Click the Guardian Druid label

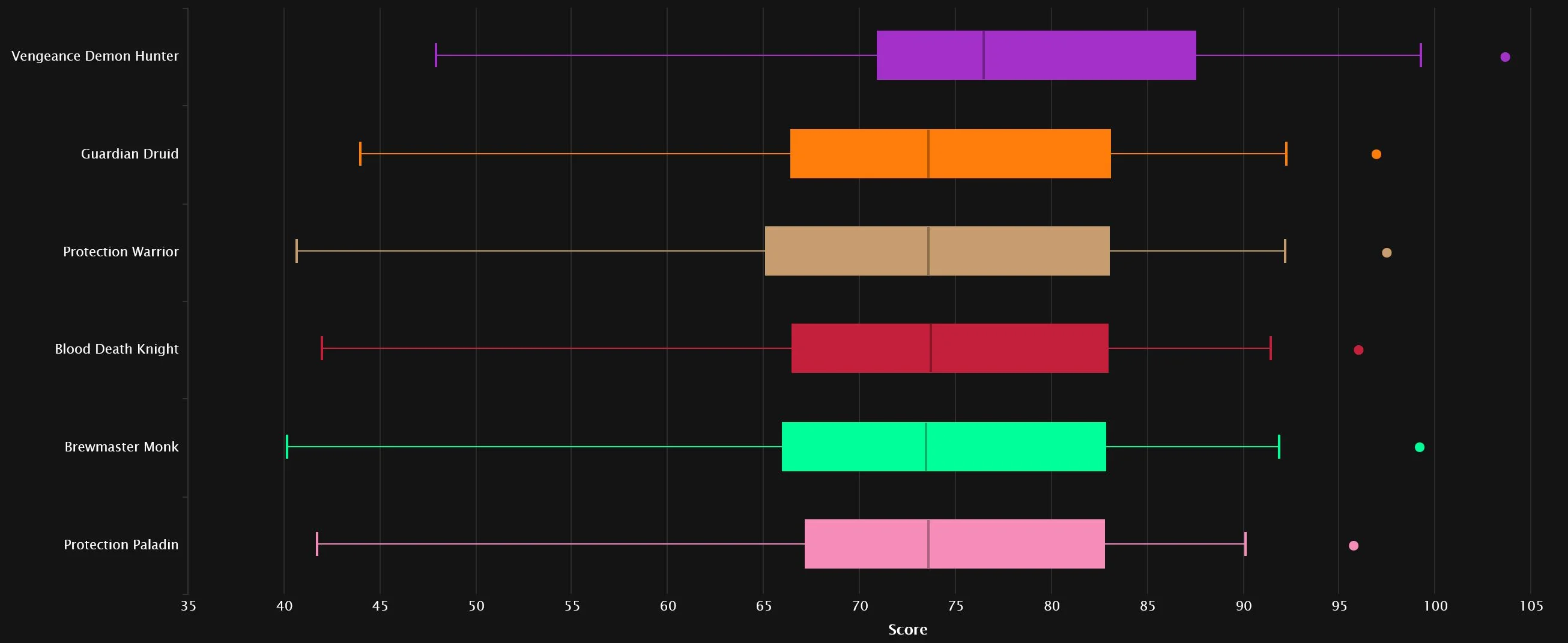[x=130, y=154]
